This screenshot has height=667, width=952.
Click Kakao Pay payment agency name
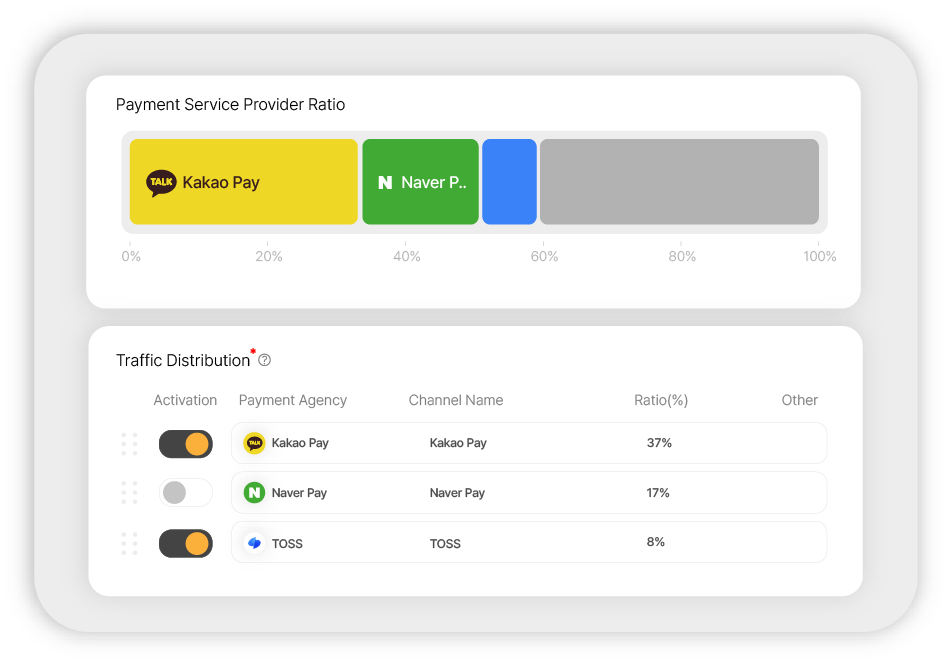coord(300,443)
